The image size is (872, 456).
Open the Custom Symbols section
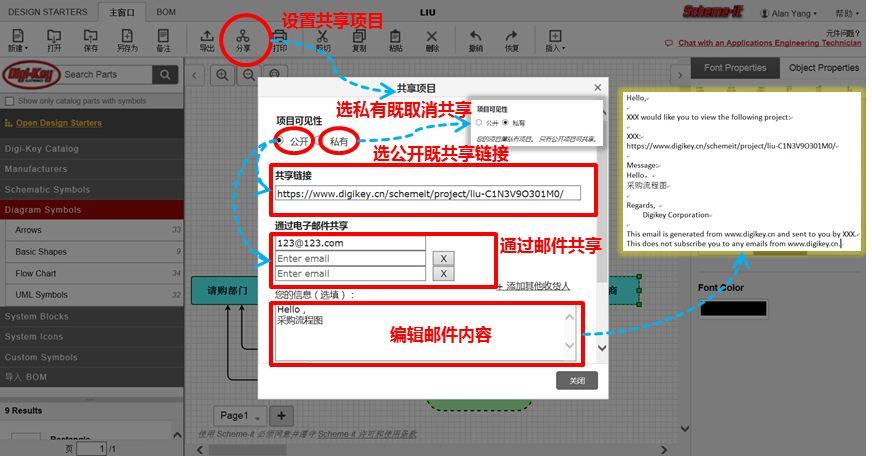pos(92,357)
